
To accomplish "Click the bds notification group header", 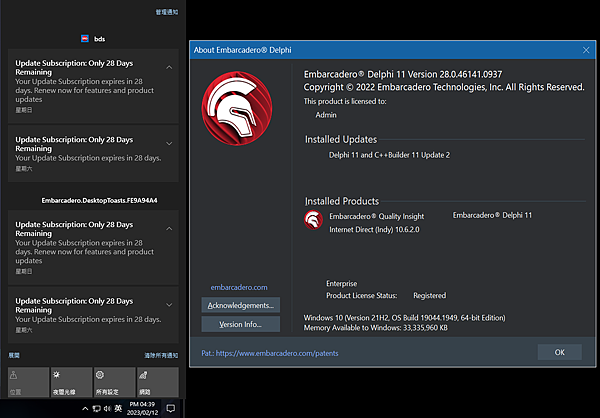I will [x=93, y=39].
